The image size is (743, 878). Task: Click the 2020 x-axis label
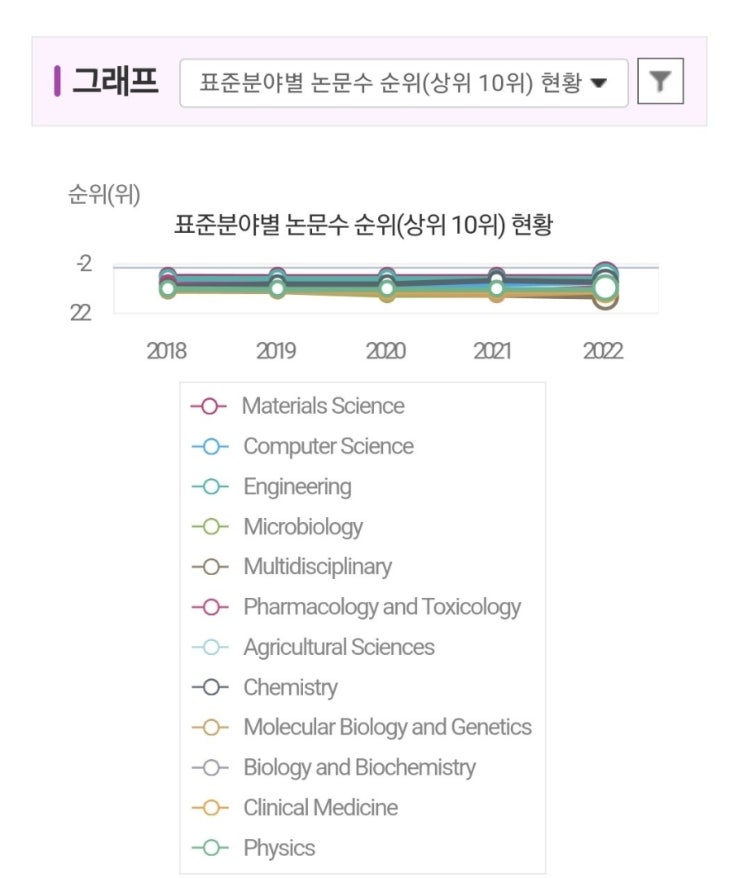[385, 351]
